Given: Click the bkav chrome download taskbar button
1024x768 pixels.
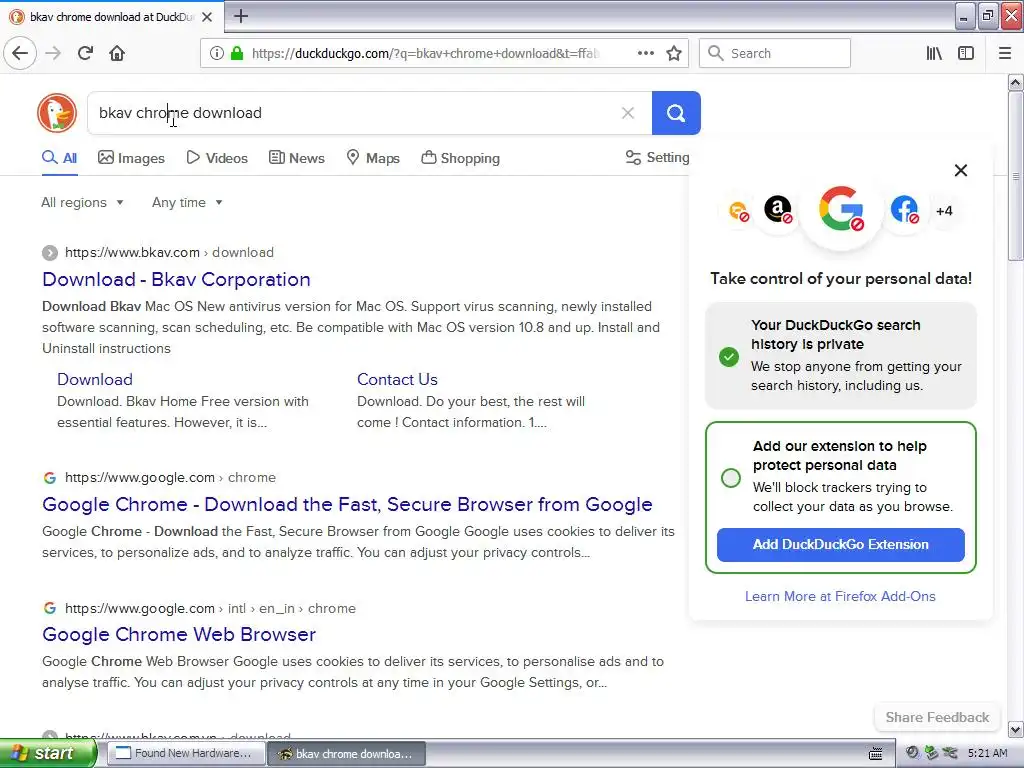Looking at the screenshot, I should (347, 754).
